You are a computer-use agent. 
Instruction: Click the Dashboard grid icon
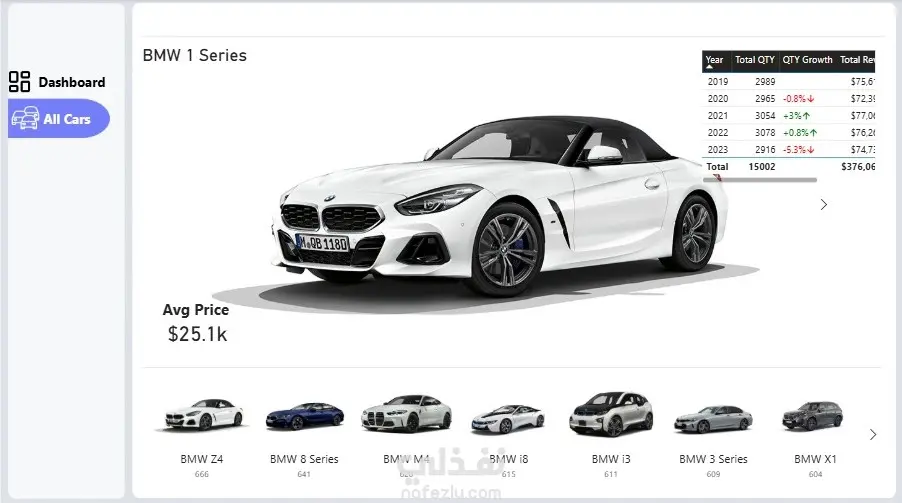20,82
